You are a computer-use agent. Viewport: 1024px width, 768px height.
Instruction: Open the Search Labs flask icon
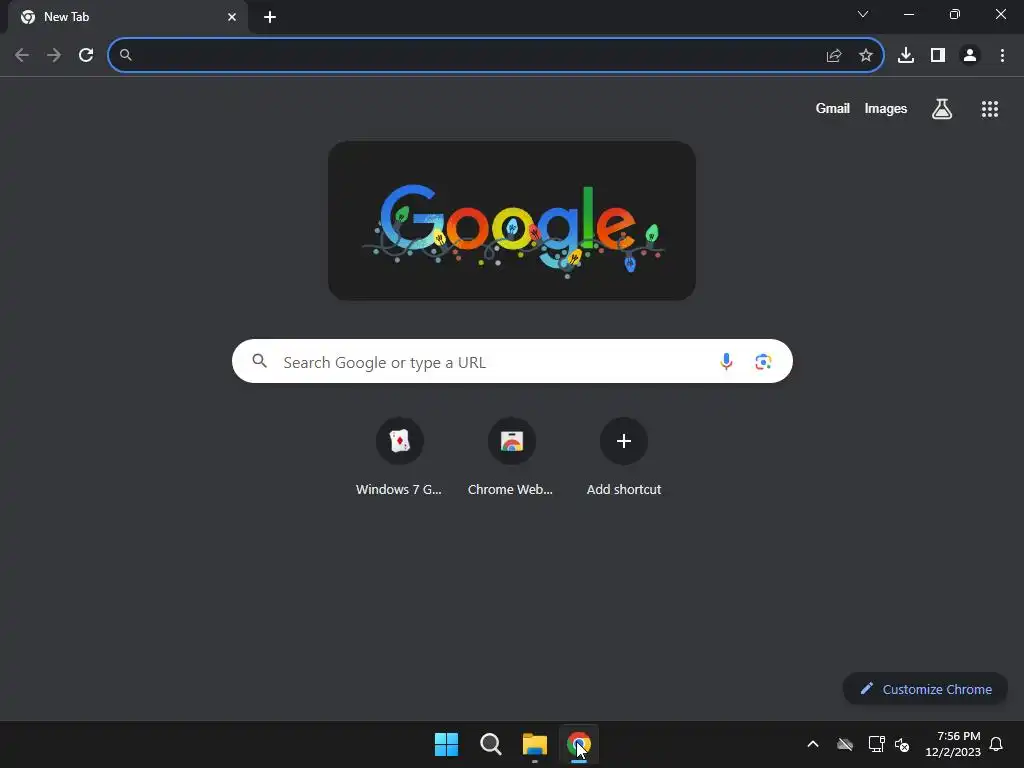(941, 109)
